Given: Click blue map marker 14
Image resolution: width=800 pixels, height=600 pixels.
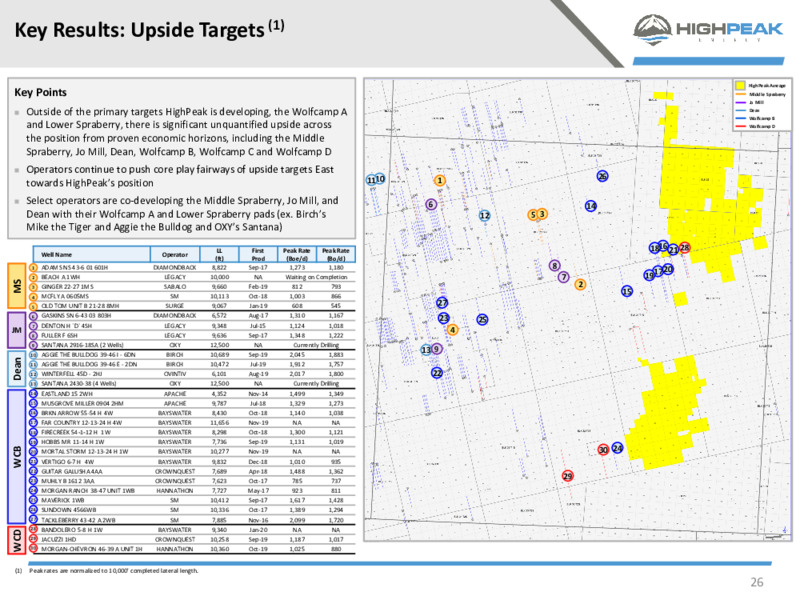Looking at the screenshot, I should [x=591, y=206].
